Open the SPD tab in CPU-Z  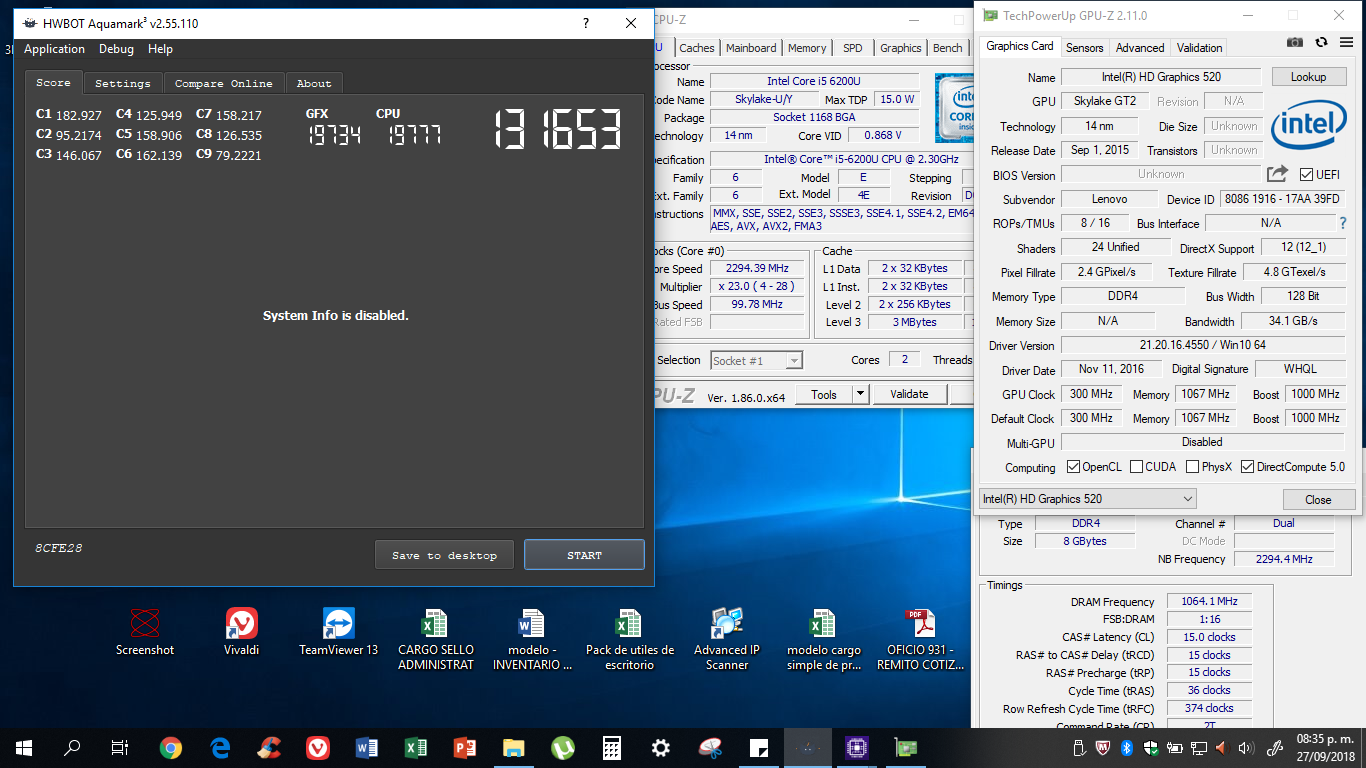pos(853,48)
